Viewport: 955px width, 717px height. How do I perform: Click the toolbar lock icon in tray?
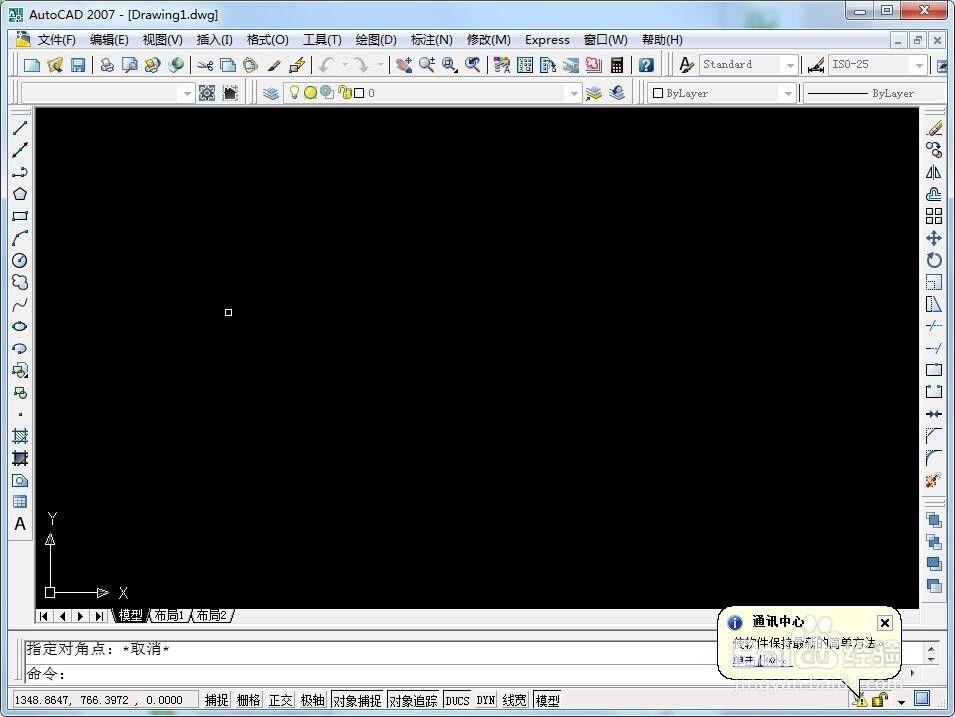tap(879, 700)
